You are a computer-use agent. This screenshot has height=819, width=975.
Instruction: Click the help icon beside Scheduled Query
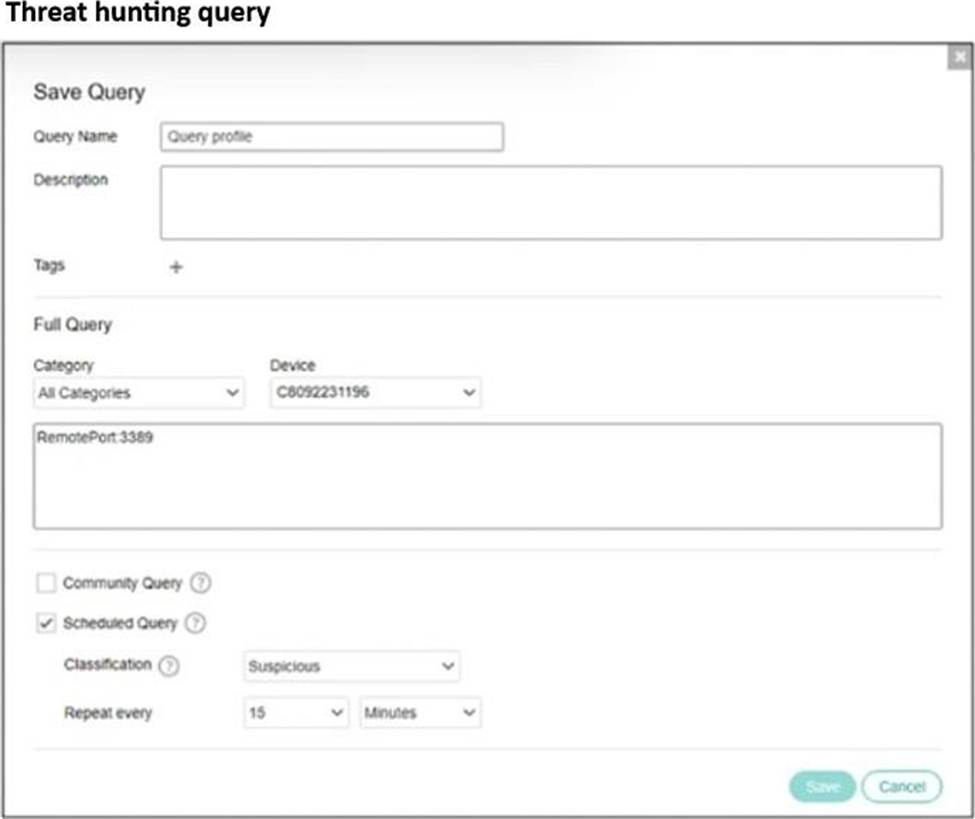196,623
